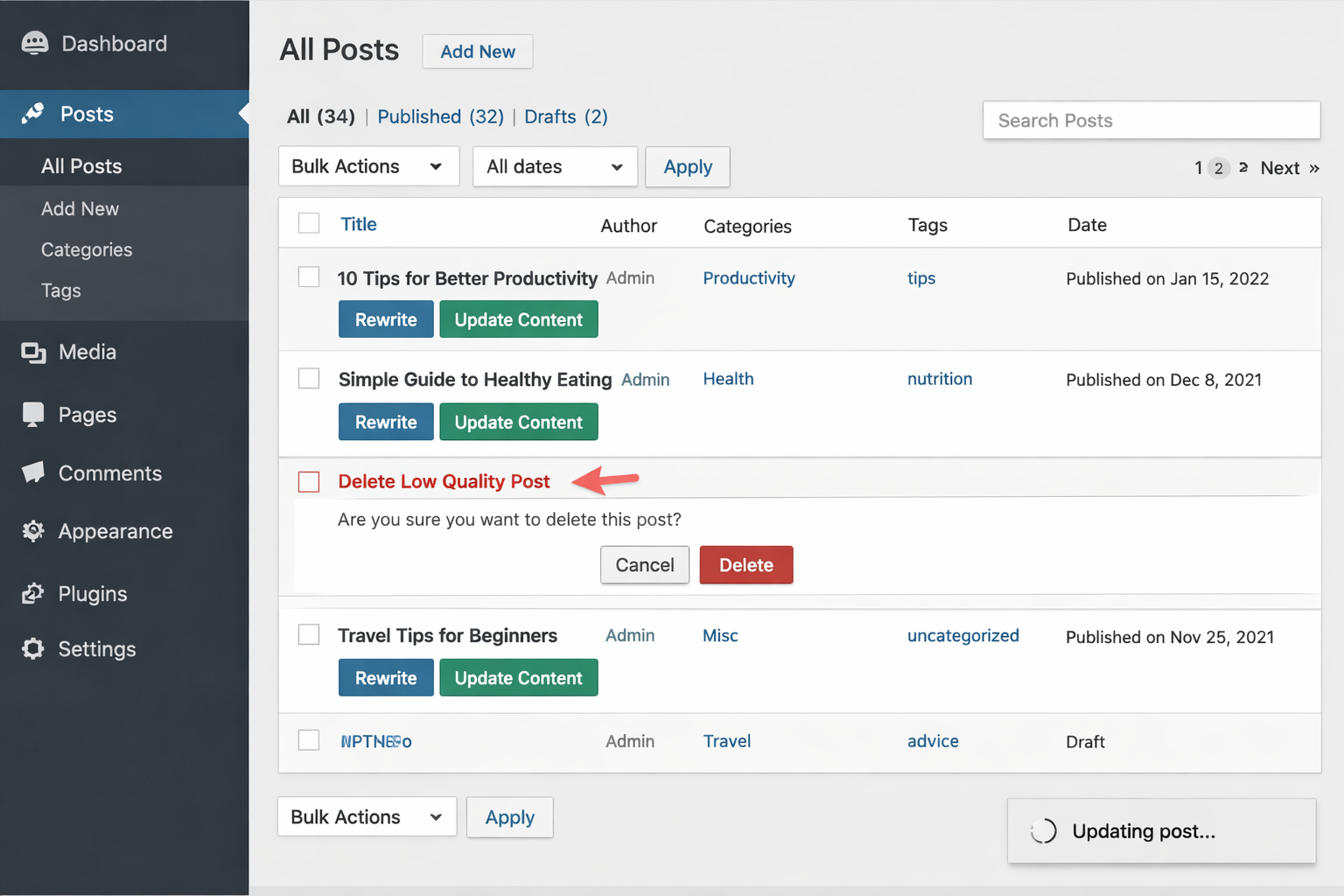This screenshot has width=1344, height=896.
Task: Expand the All dates filter dropdown
Action: coord(555,166)
